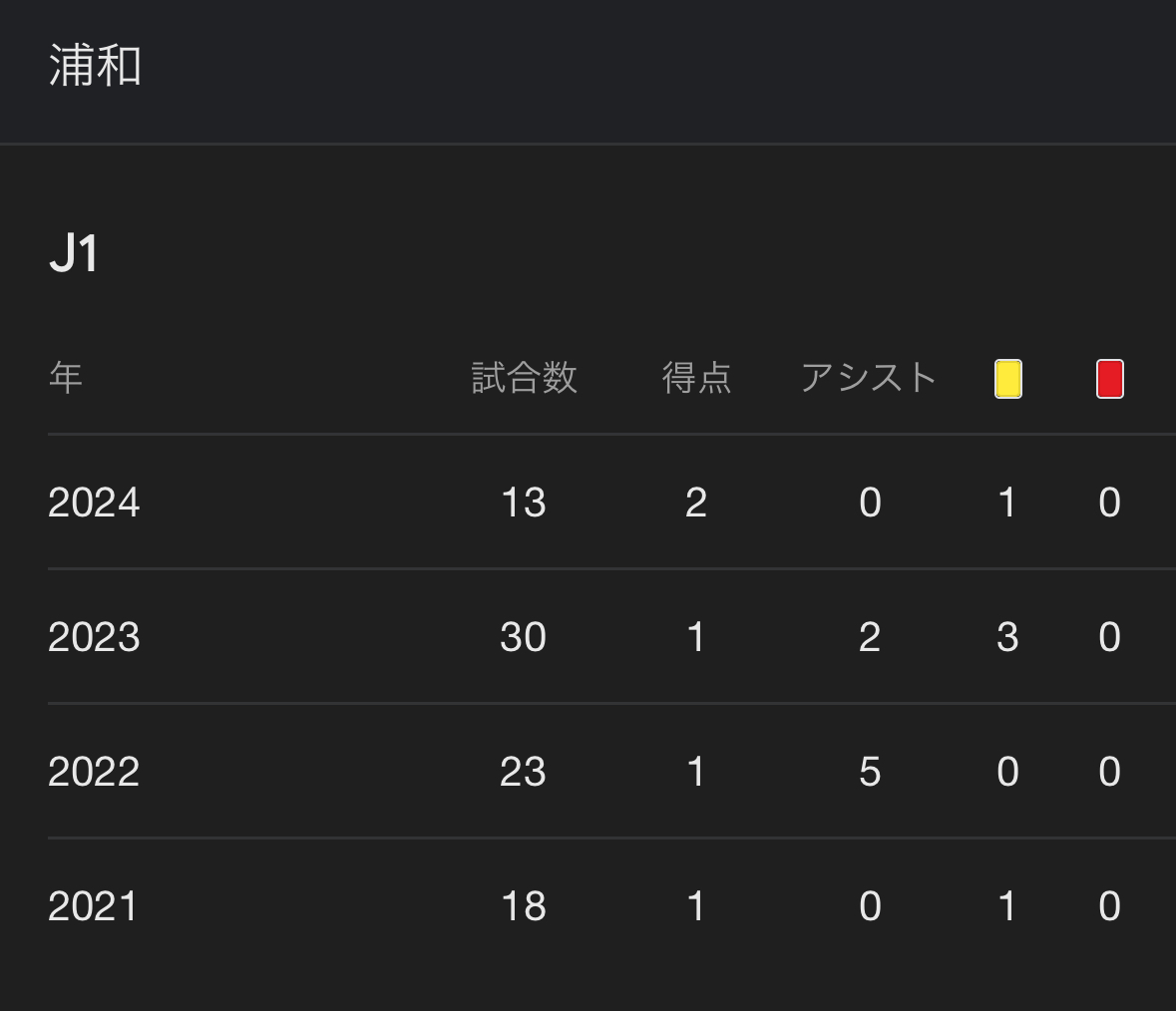Viewport: 1176px width, 1011px height.
Task: Select the アシスト column header
Action: [x=869, y=377]
